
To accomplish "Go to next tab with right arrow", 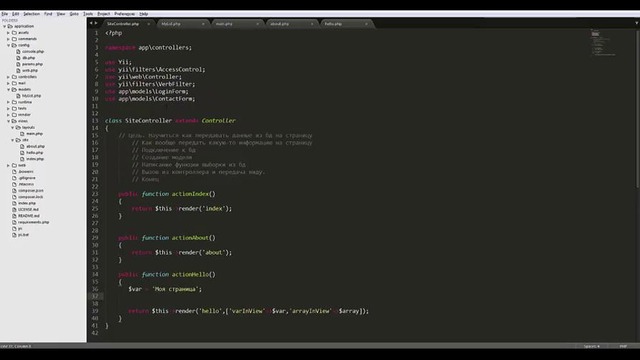I will click(96, 23).
